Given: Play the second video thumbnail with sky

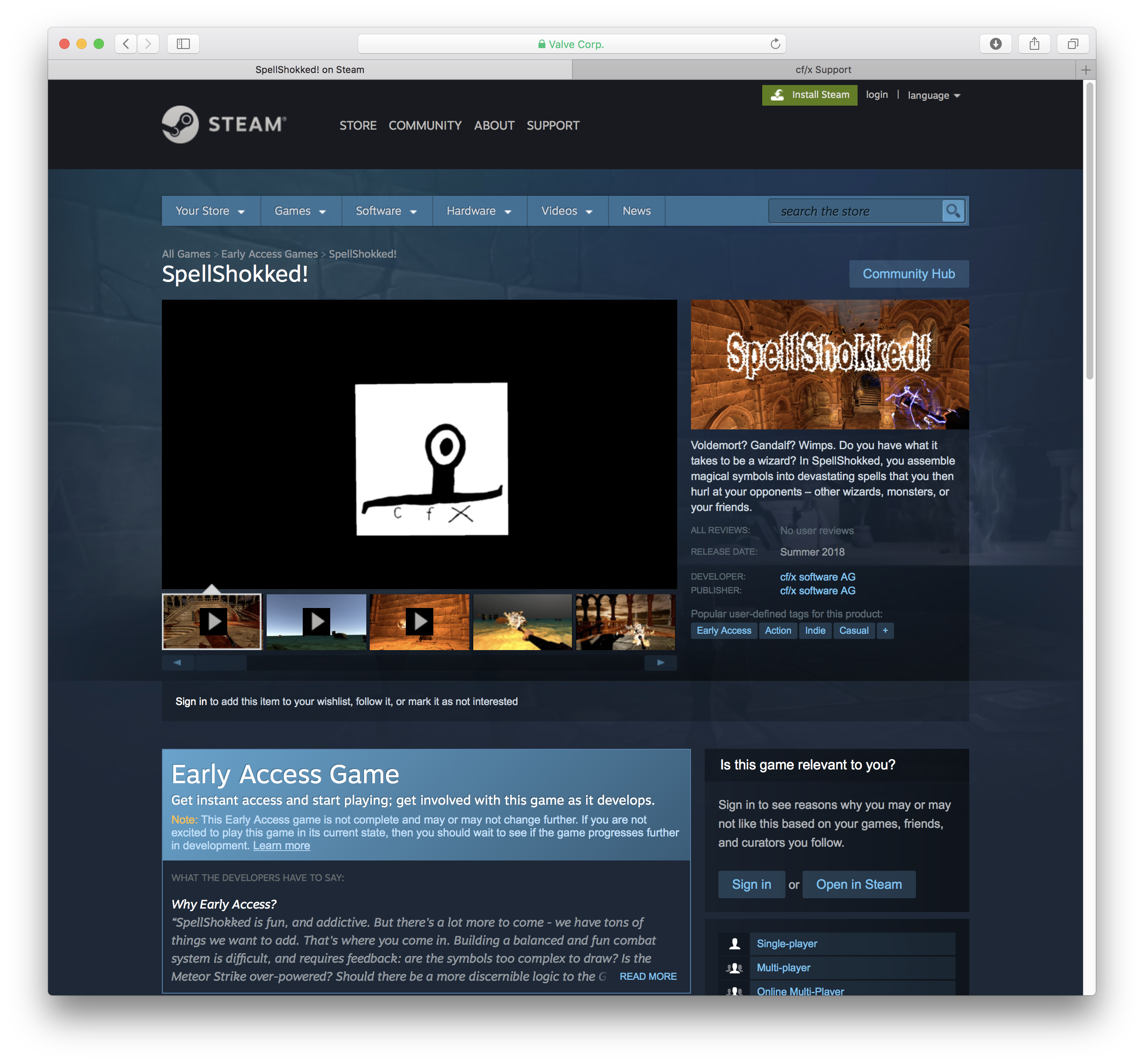Looking at the screenshot, I should point(316,621).
